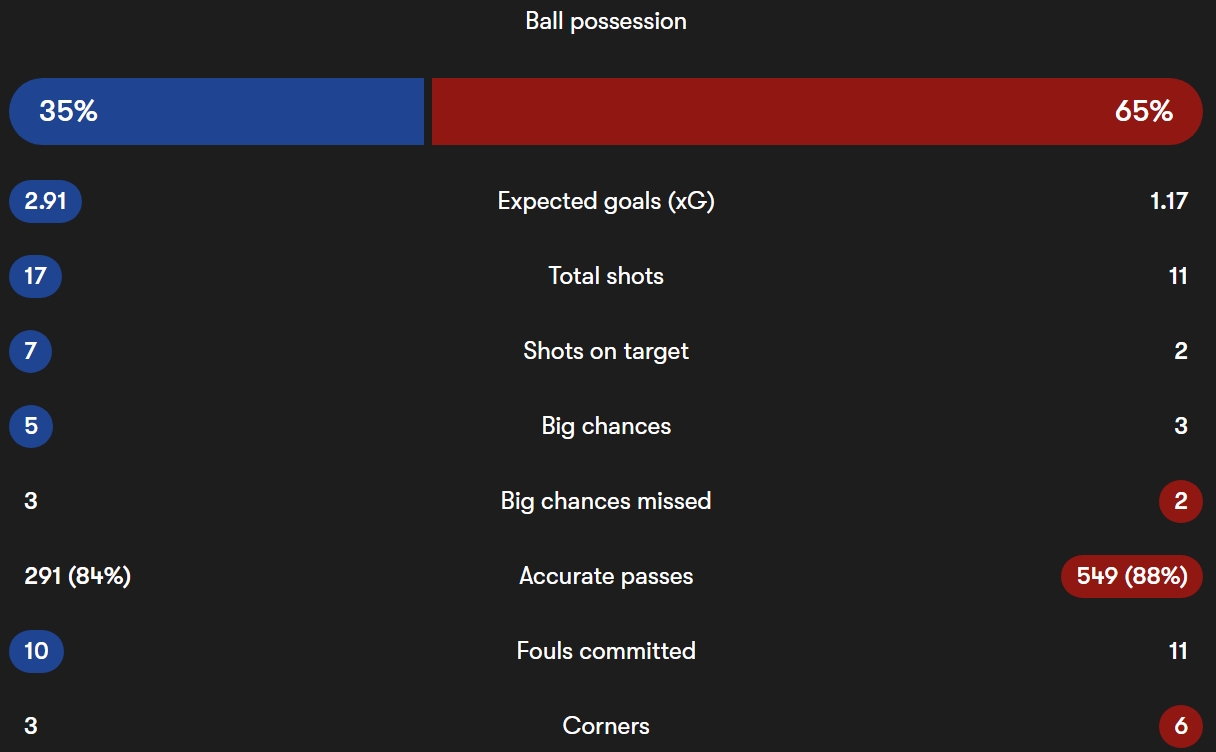Image resolution: width=1216 pixels, height=752 pixels.
Task: Click the 1.17 expected goals value
Action: (1169, 201)
